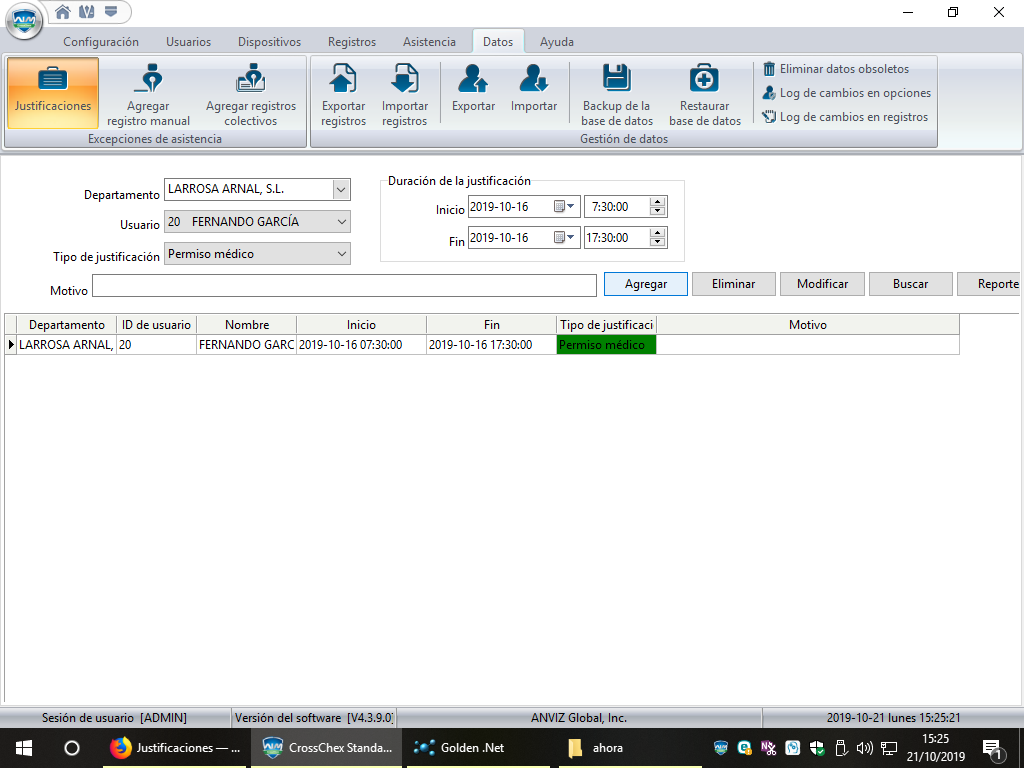
Task: Open Agregar registros colectivos tool
Action: pyautogui.click(x=251, y=94)
